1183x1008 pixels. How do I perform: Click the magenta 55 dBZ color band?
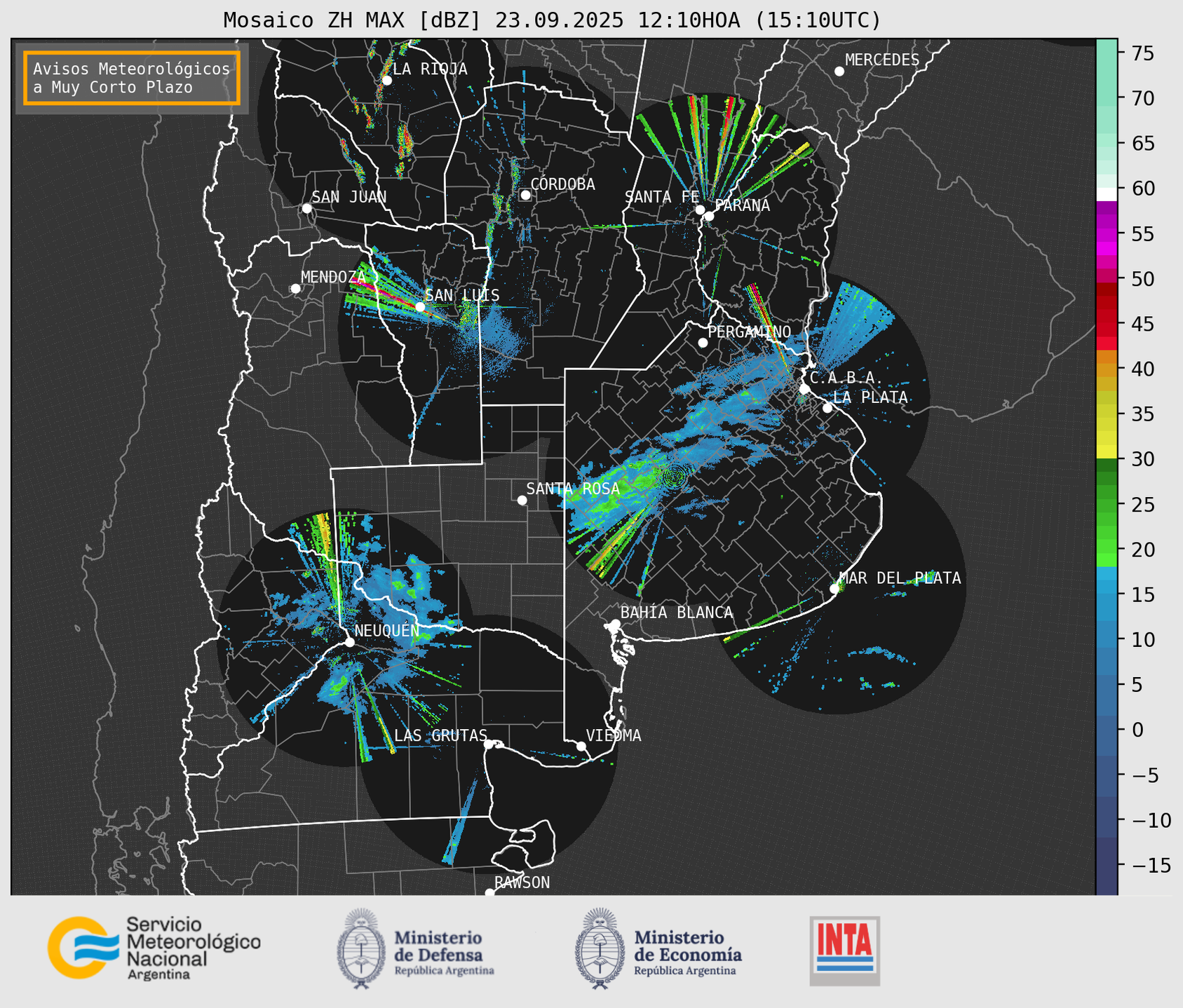tap(1106, 233)
